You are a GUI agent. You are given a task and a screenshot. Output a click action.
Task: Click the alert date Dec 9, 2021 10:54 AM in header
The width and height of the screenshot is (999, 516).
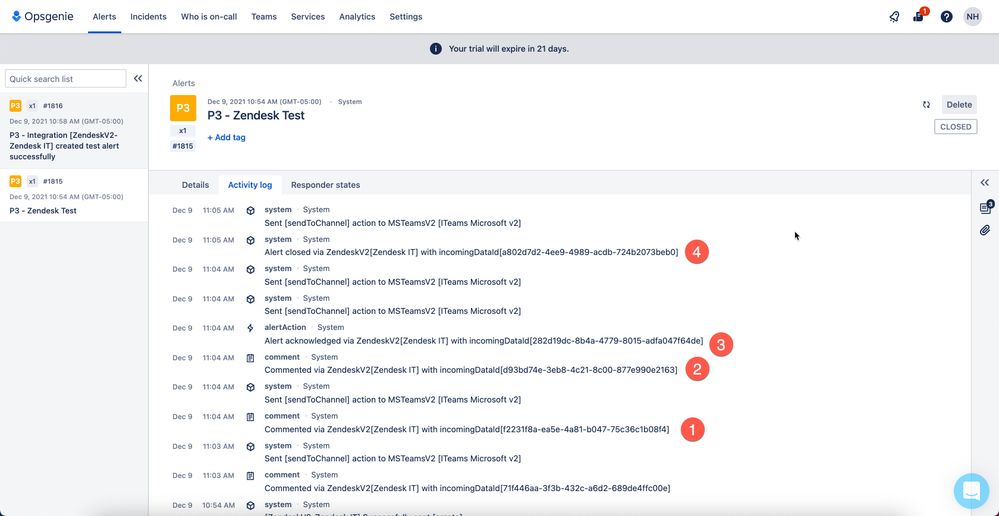click(x=264, y=101)
